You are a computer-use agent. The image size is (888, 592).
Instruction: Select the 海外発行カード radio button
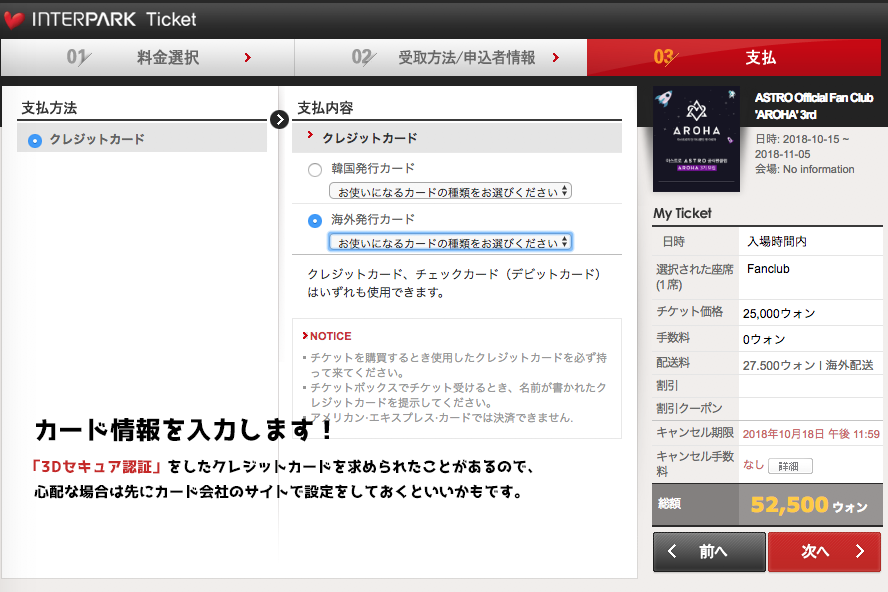(315, 220)
